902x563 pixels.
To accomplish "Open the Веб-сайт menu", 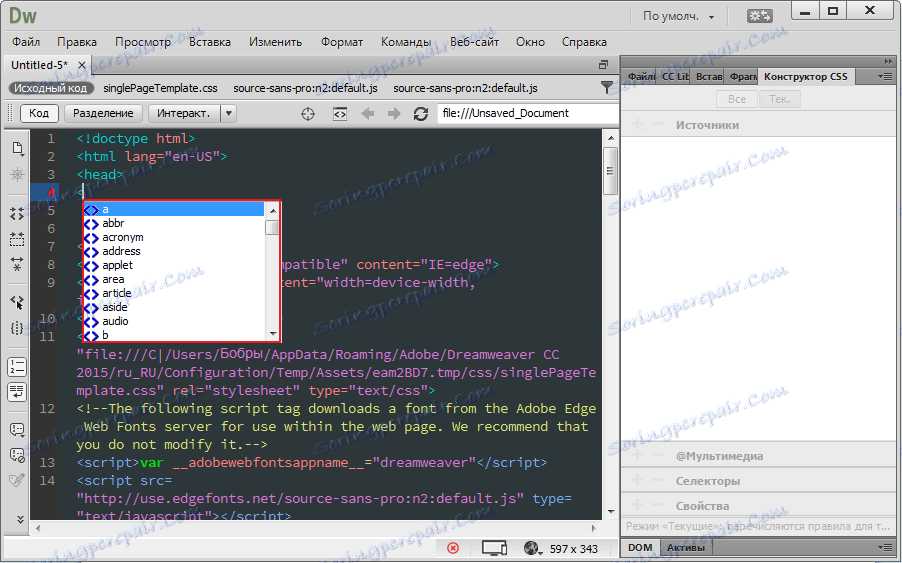I will point(475,42).
